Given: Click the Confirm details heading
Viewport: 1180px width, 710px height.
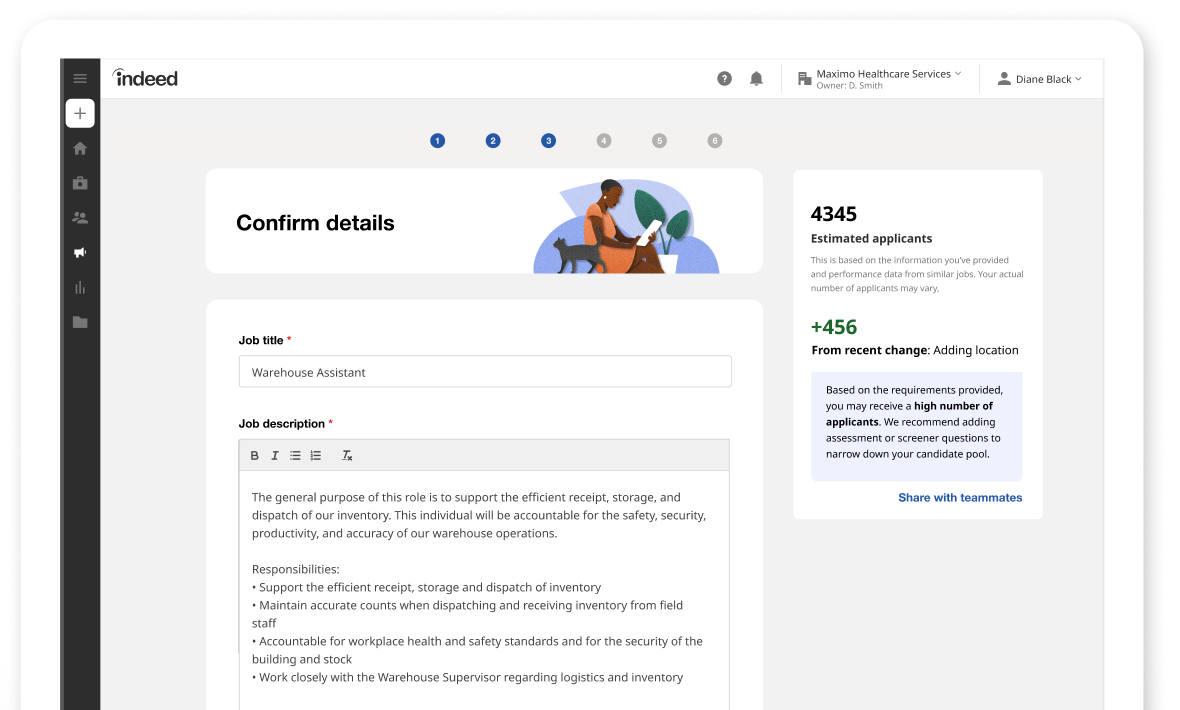Looking at the screenshot, I should point(315,223).
